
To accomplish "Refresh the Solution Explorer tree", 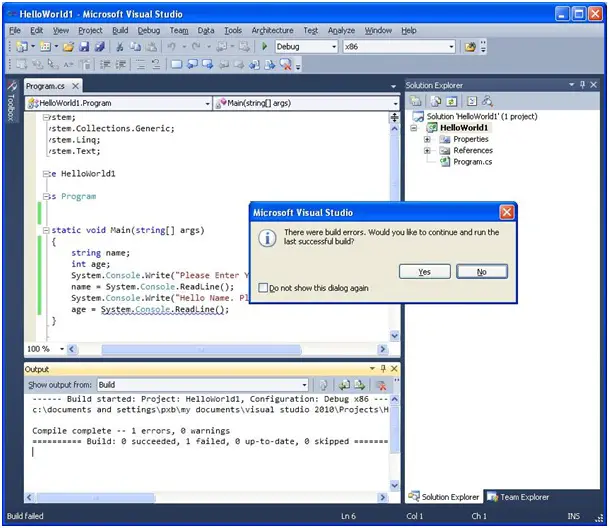I will 451,101.
